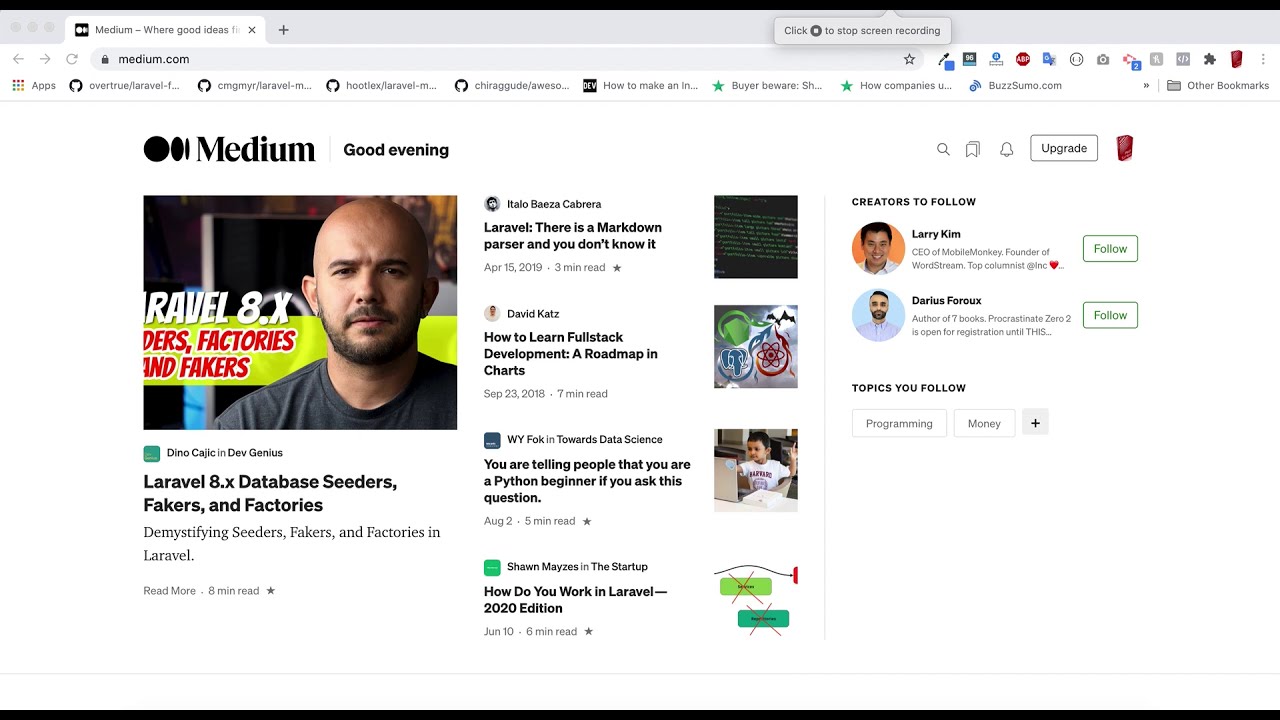The image size is (1280, 720).
Task: Add a topic with the plus button
Action: 1035,423
